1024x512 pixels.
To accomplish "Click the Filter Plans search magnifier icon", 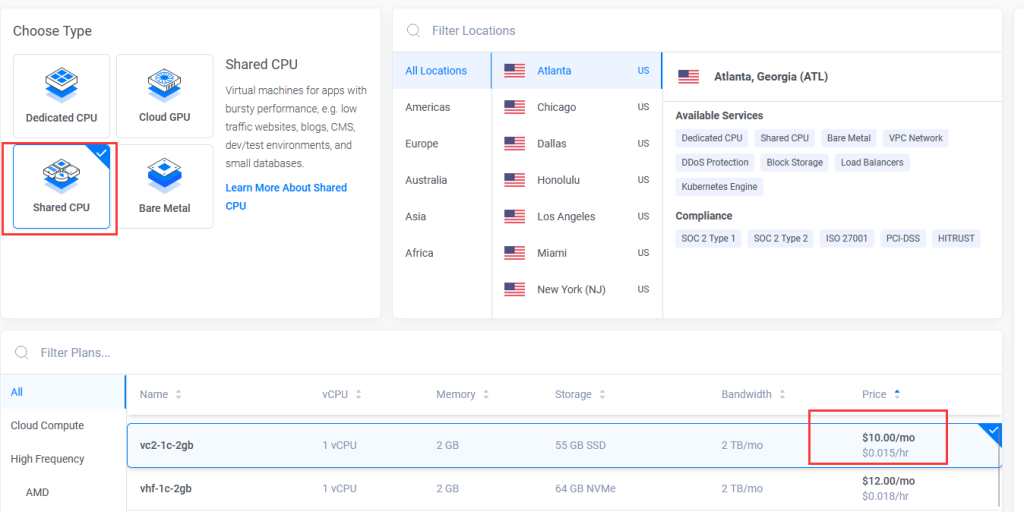I will coord(21,353).
